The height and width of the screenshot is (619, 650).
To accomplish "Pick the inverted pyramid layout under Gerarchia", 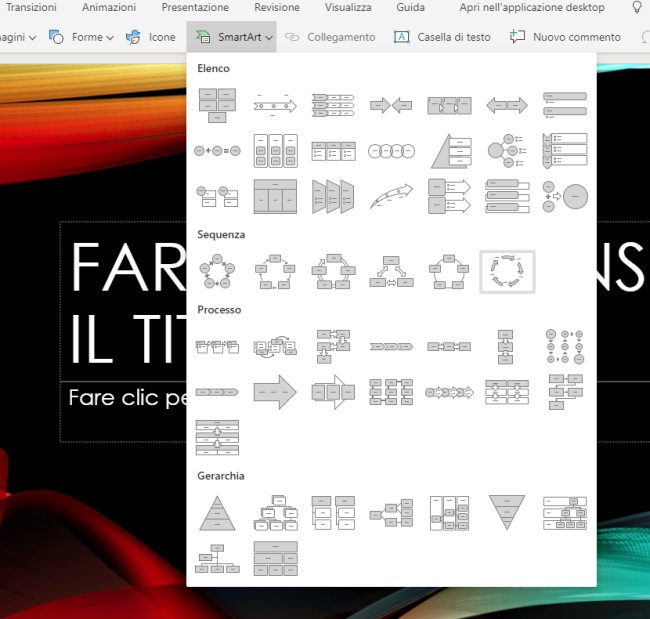I will coord(507,512).
